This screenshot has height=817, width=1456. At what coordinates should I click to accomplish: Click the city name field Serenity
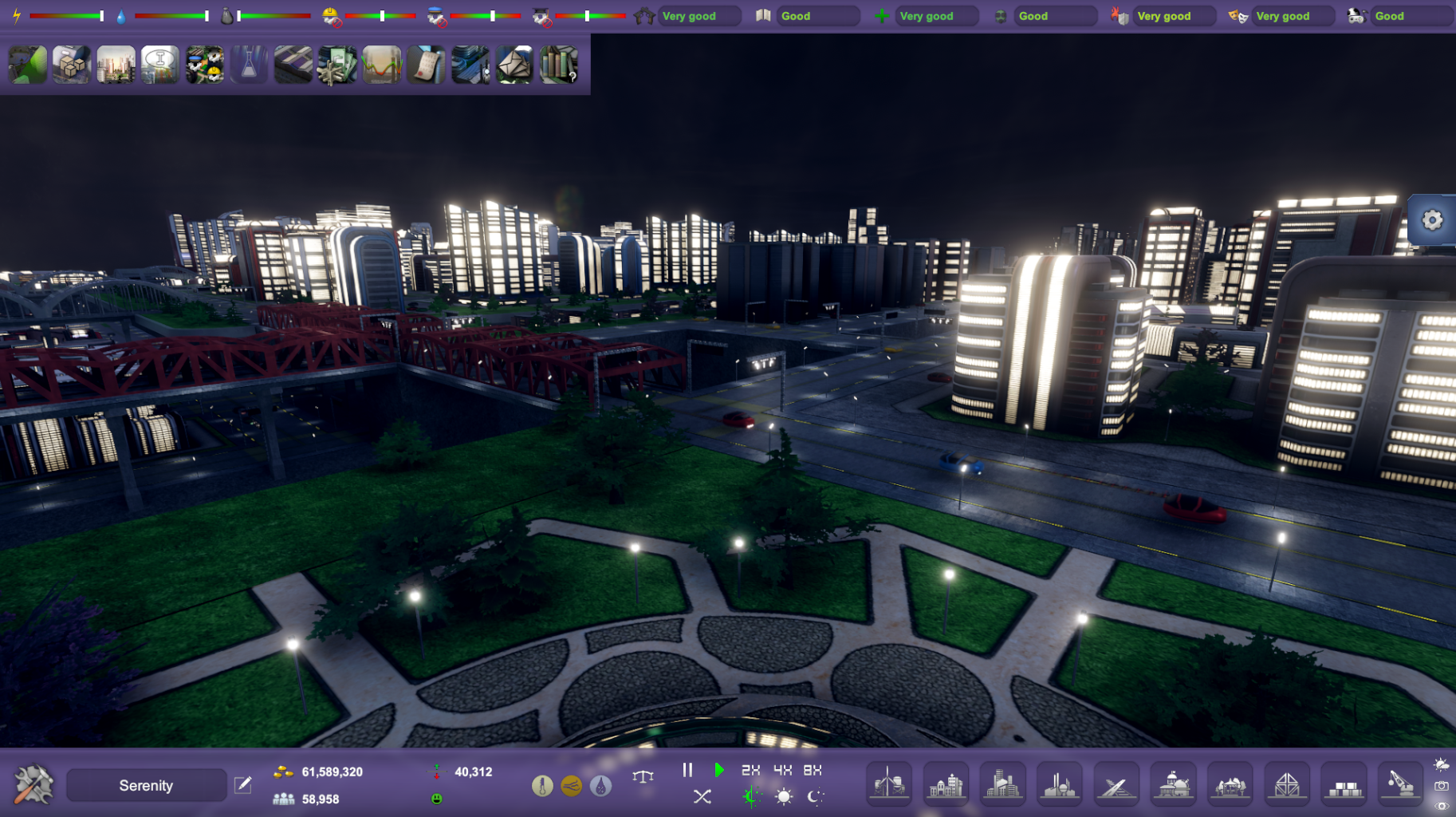[x=146, y=785]
